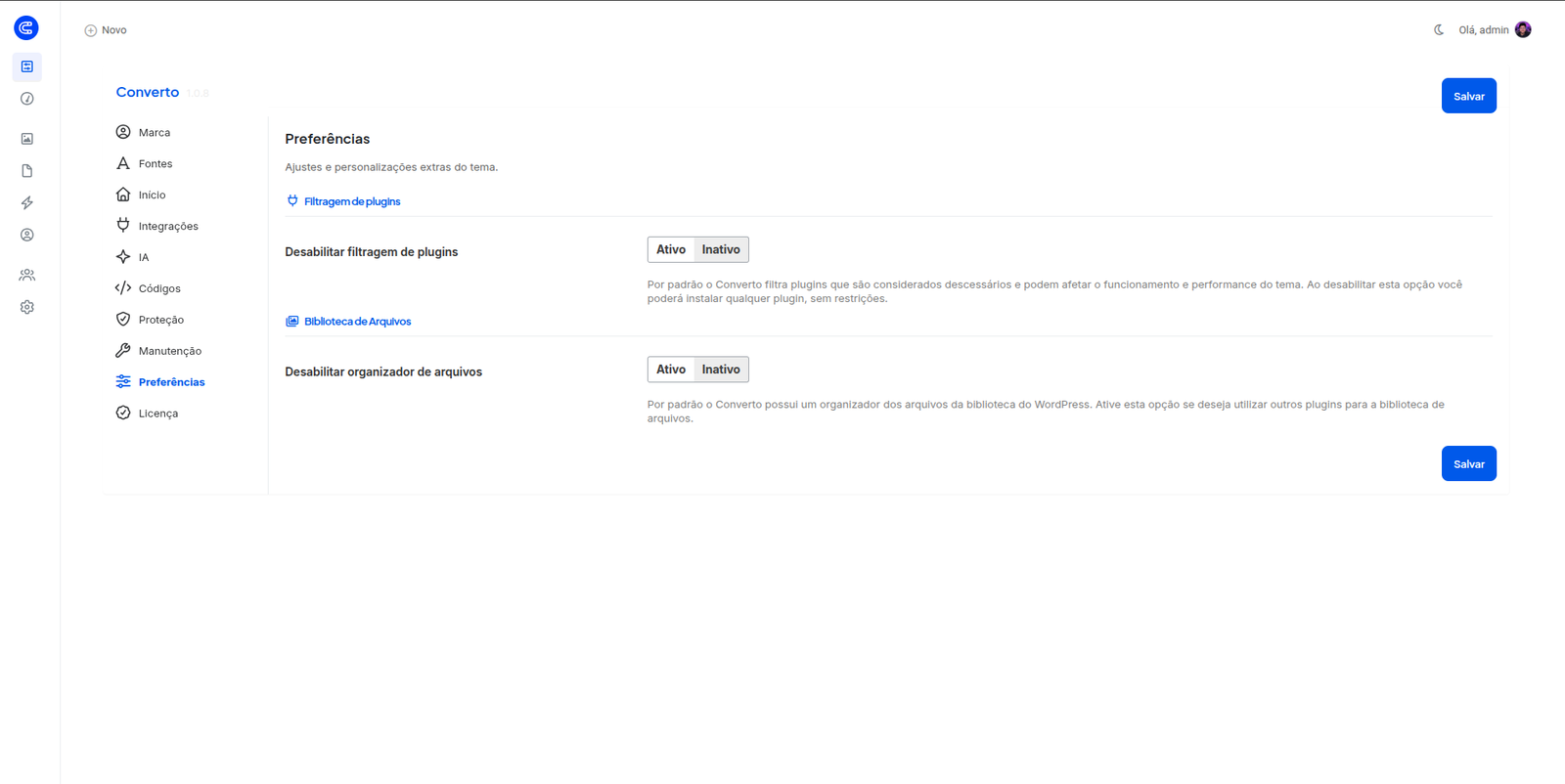Click the Converto title link
1565x784 pixels.
pos(148,92)
